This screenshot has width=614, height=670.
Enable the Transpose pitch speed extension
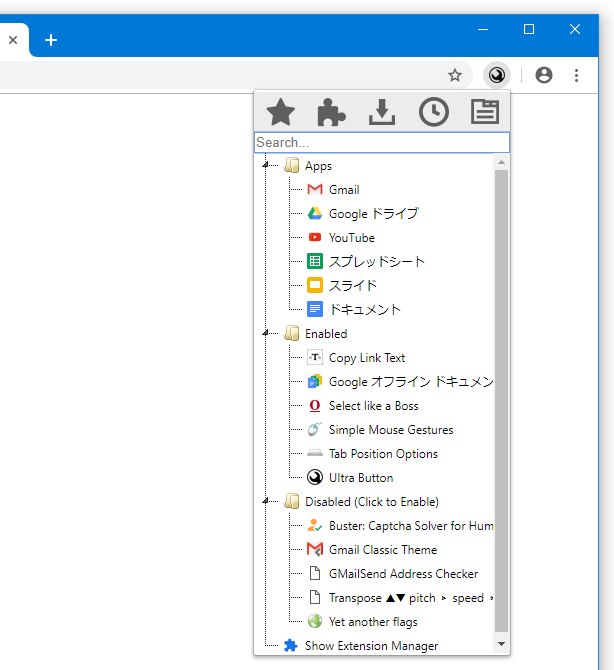point(411,597)
